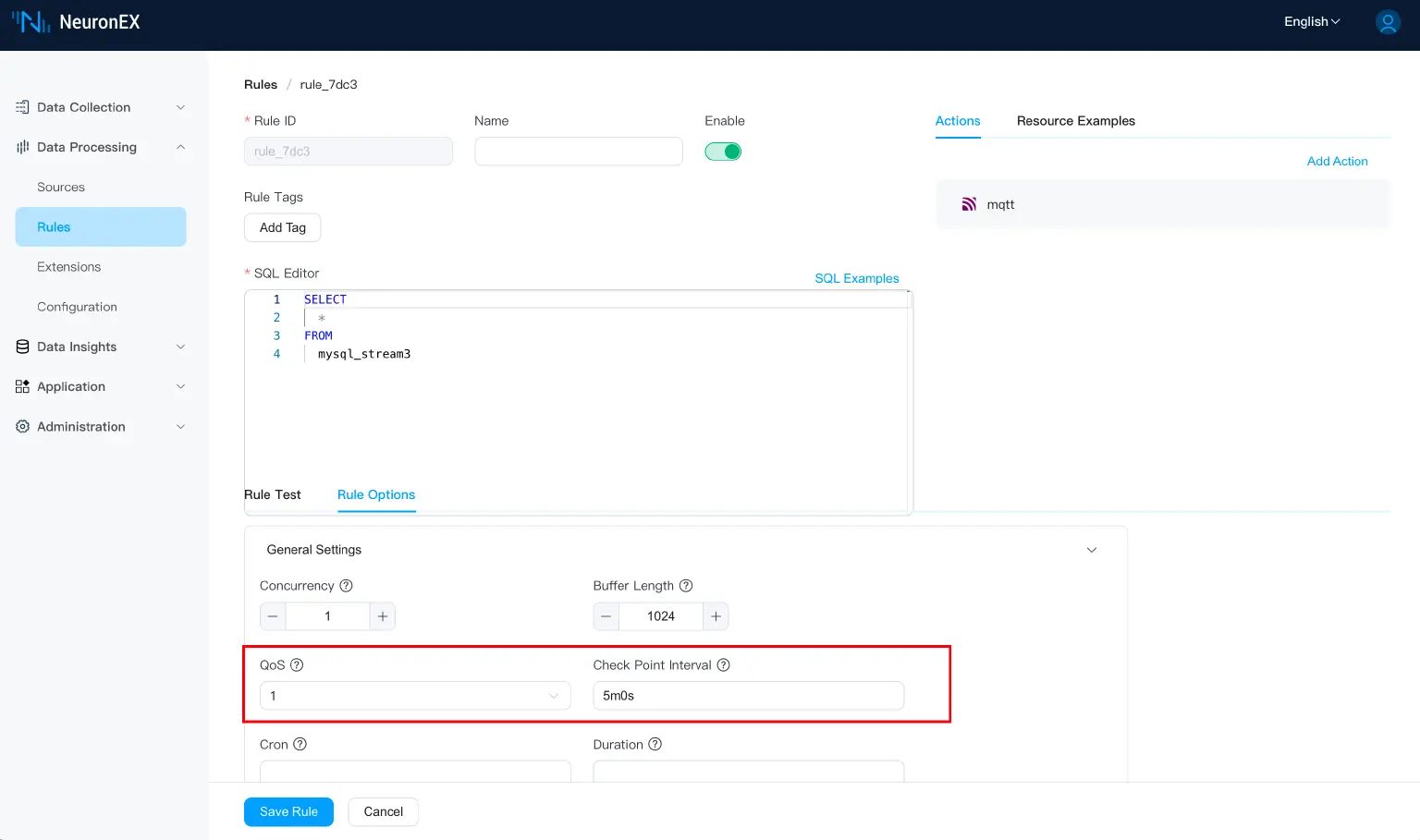Viewport: 1420px width, 840px height.
Task: Click the Concurrency help question icon
Action: tap(346, 586)
